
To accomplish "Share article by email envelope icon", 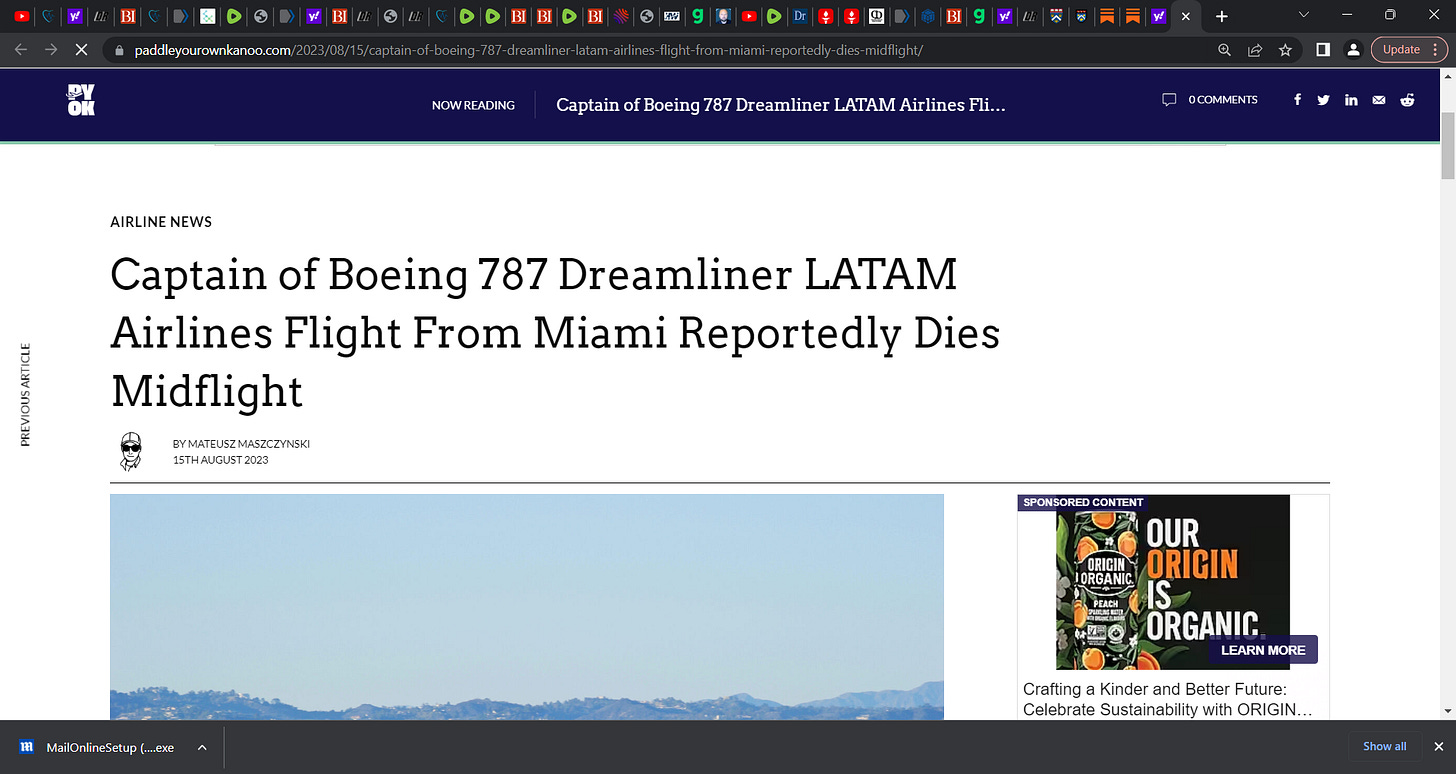I will 1380,100.
